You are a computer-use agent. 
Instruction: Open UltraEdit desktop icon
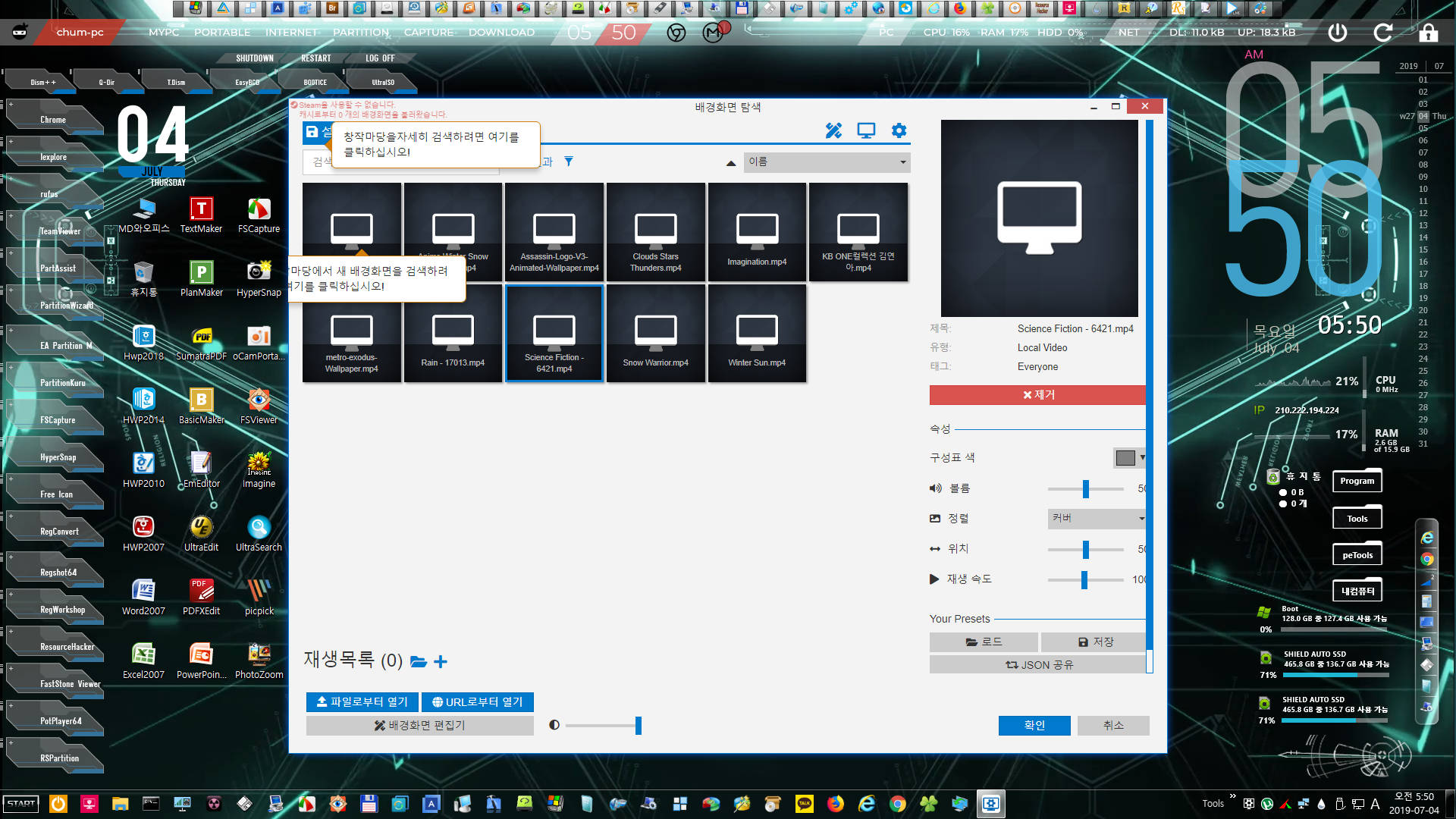point(201,534)
